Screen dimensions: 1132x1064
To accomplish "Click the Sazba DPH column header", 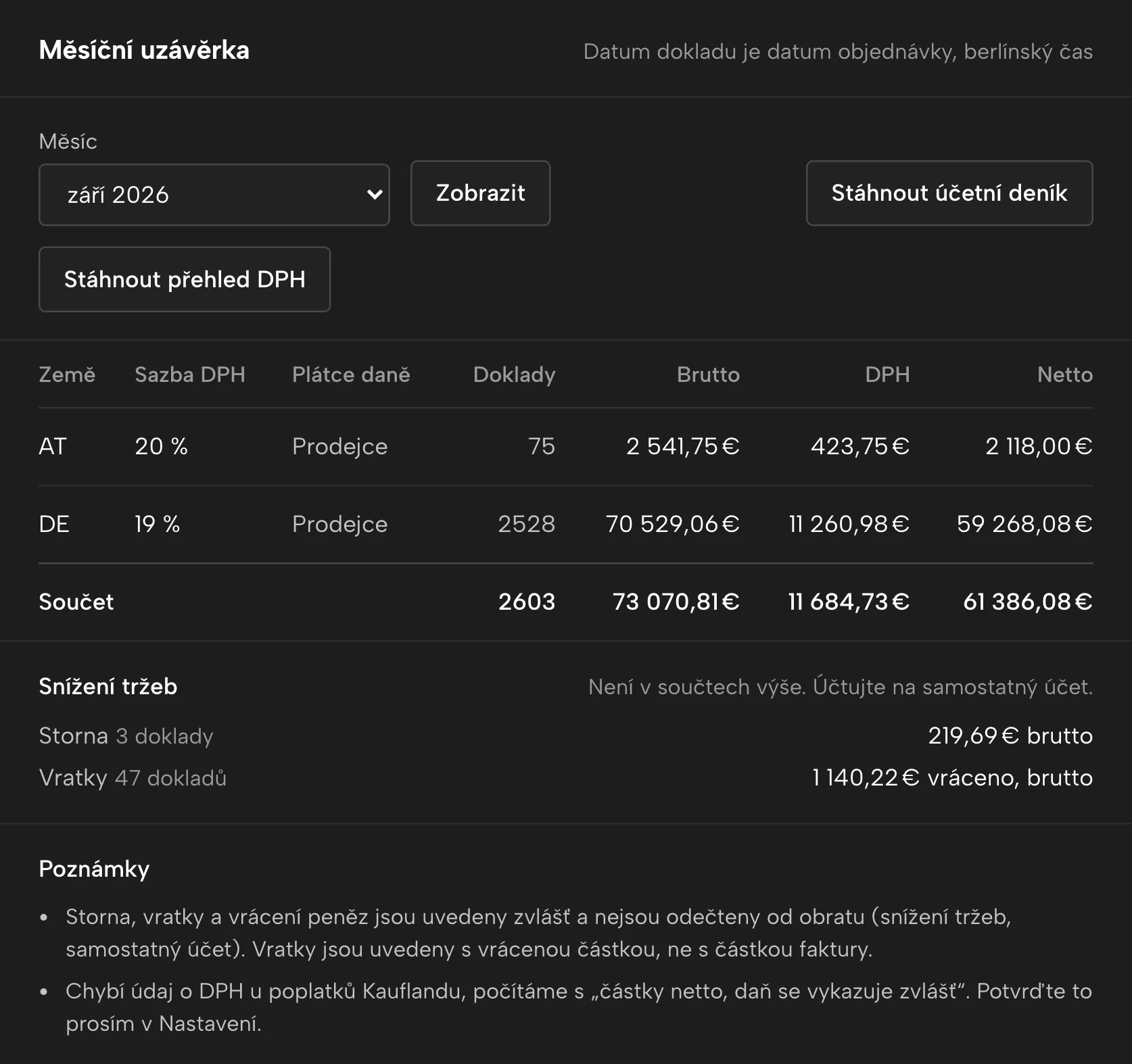I will click(x=190, y=374).
